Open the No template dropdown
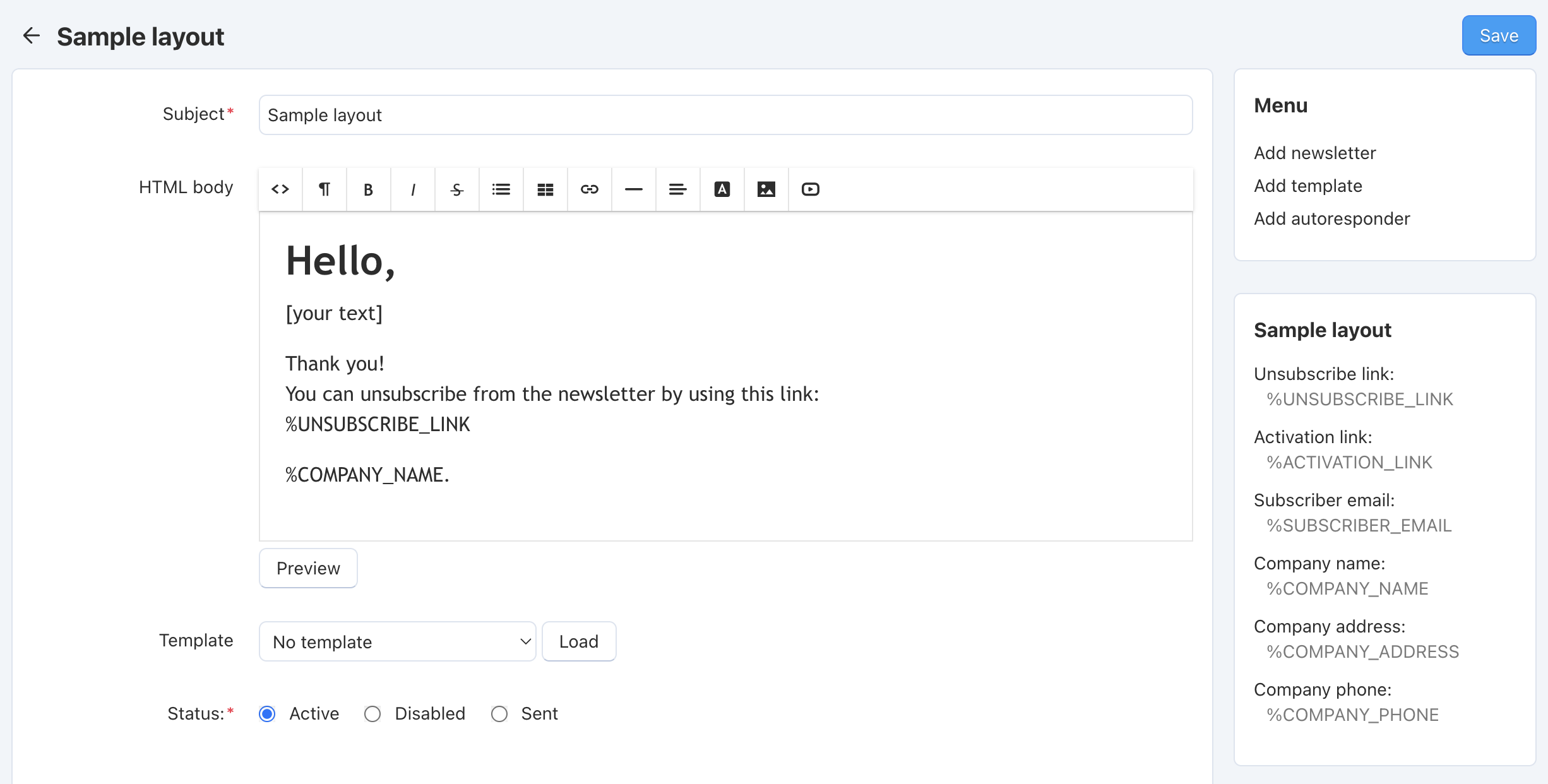This screenshot has height=784, width=1548. coord(398,641)
